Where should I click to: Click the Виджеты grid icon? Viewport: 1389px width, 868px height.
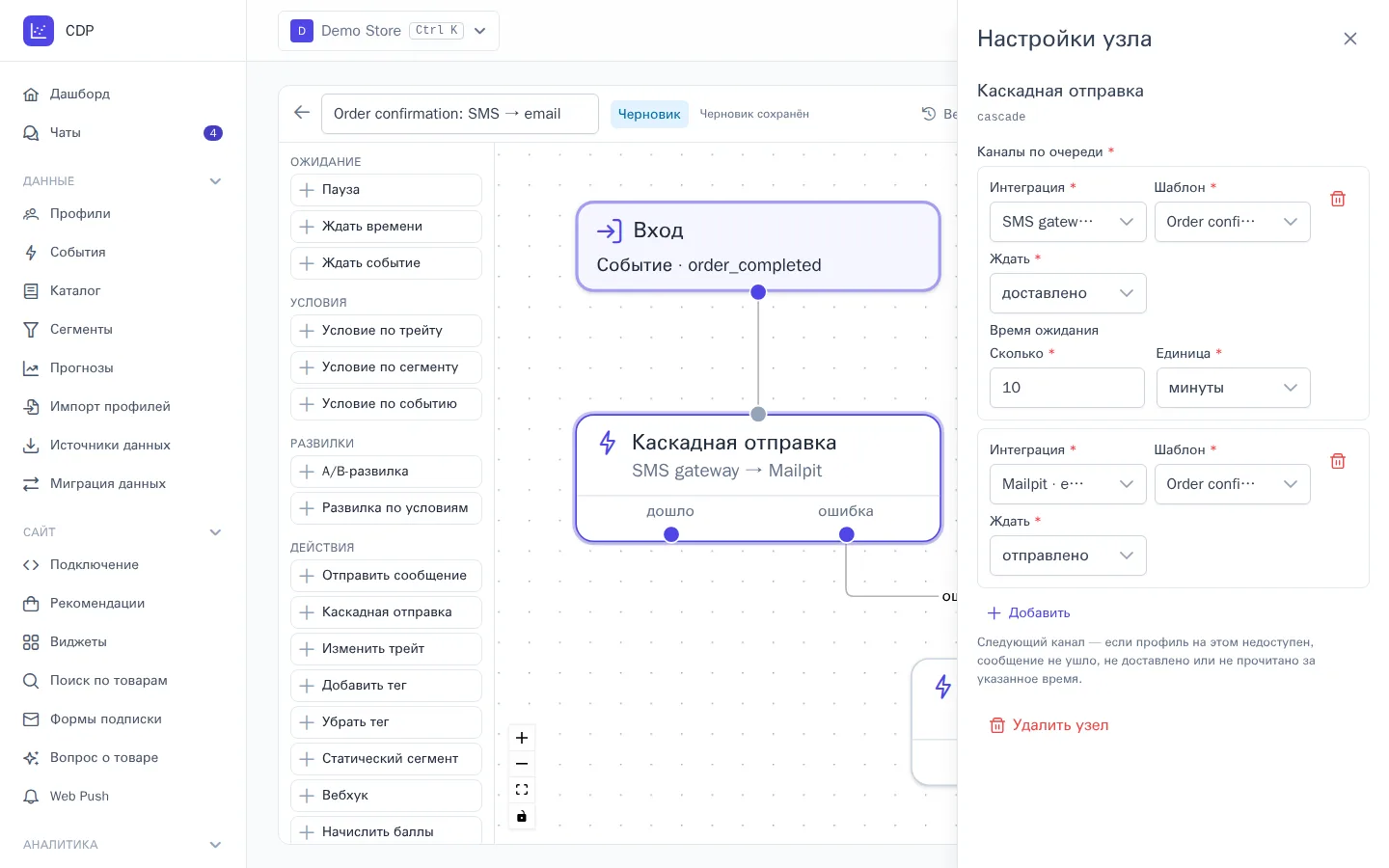31,641
